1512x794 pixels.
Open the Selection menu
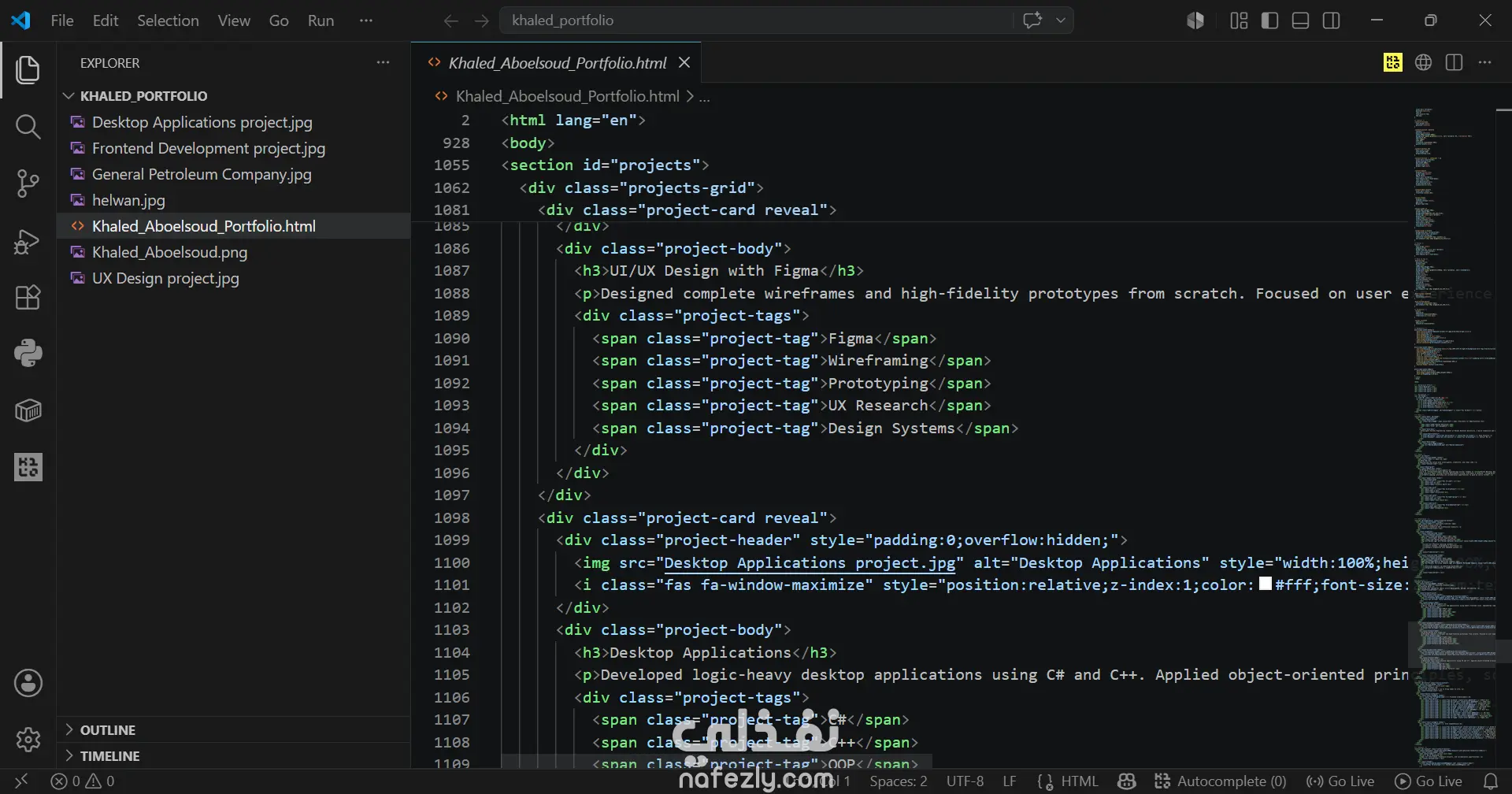(168, 20)
